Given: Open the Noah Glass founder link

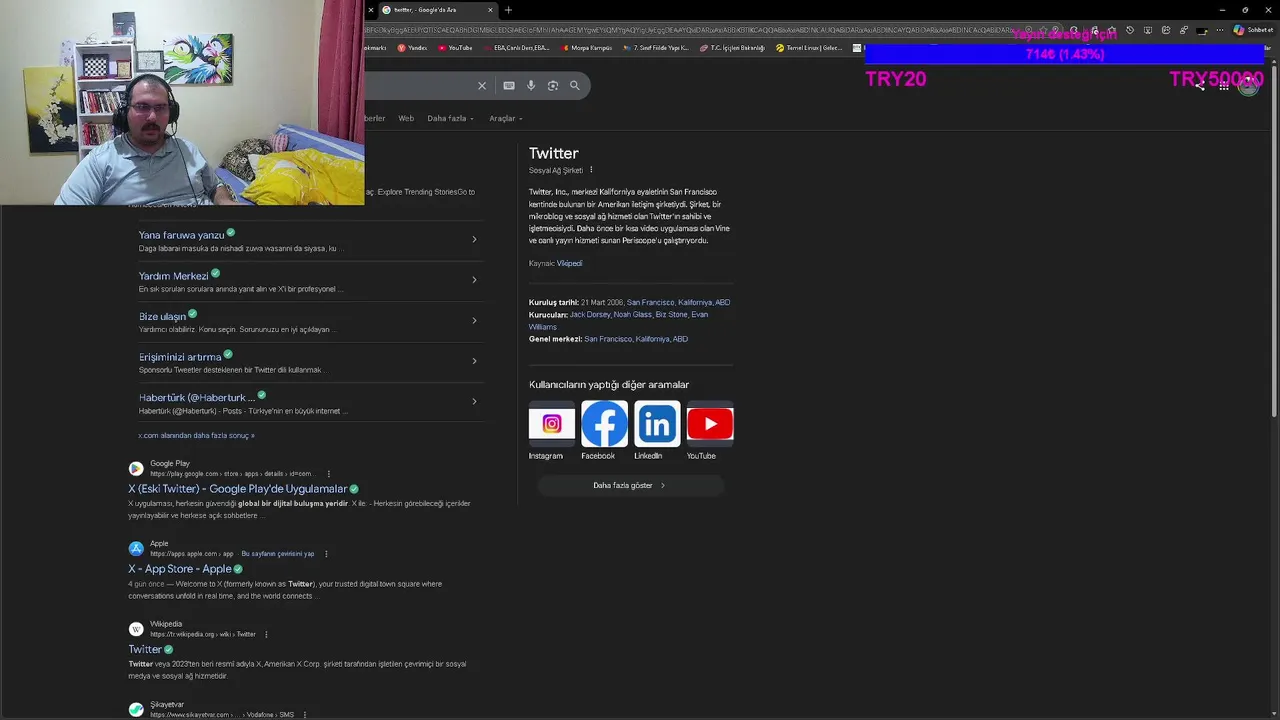Looking at the screenshot, I should [632, 315].
